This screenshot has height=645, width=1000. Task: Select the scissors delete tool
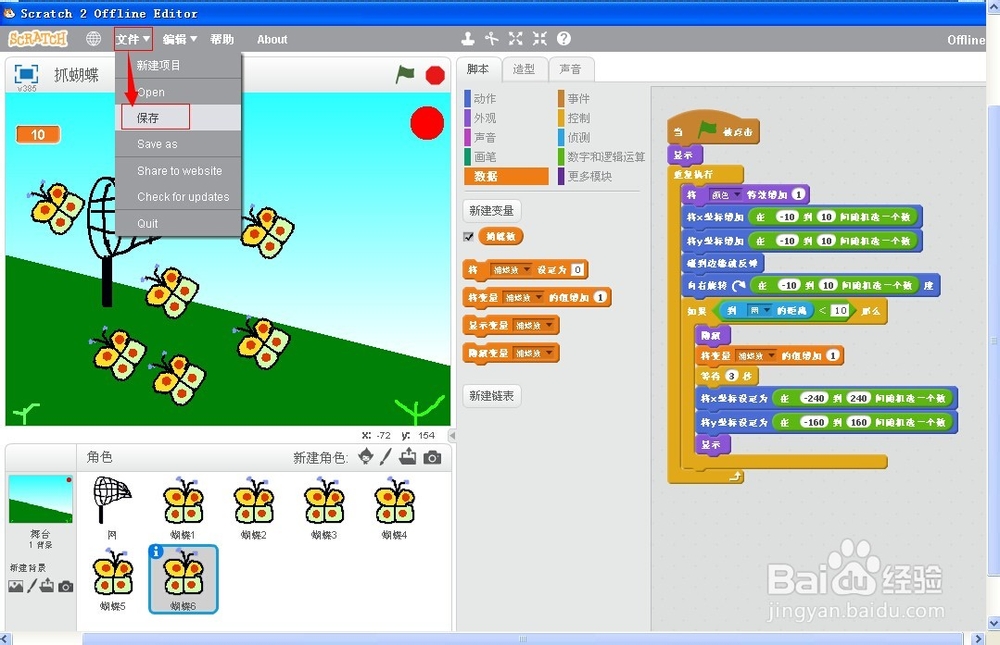[491, 38]
